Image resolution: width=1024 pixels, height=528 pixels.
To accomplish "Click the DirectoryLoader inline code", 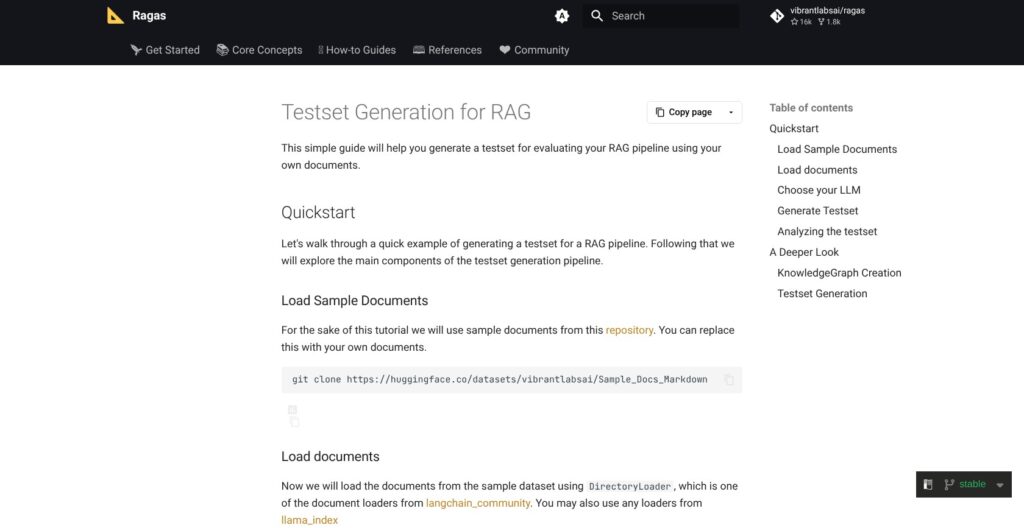I will 630,487.
